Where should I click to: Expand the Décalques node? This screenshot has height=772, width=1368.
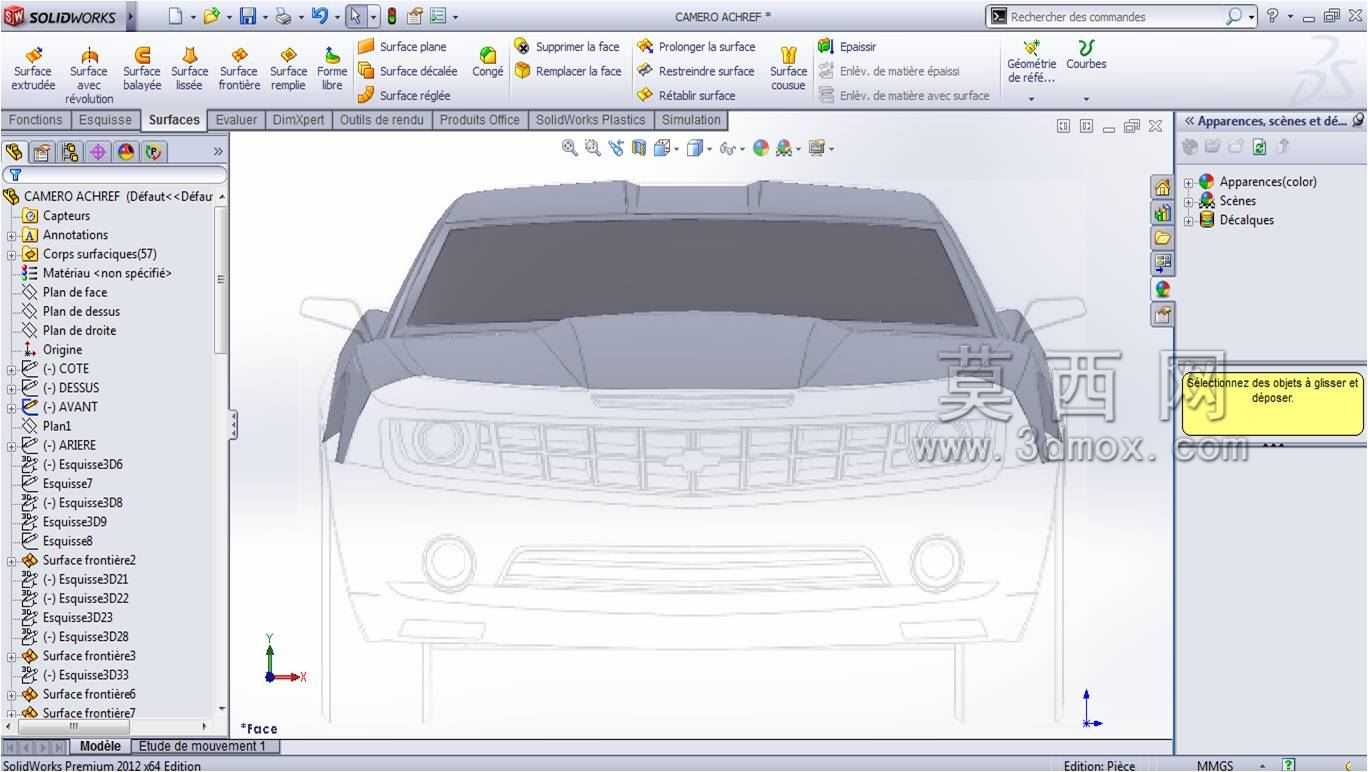(x=1189, y=221)
